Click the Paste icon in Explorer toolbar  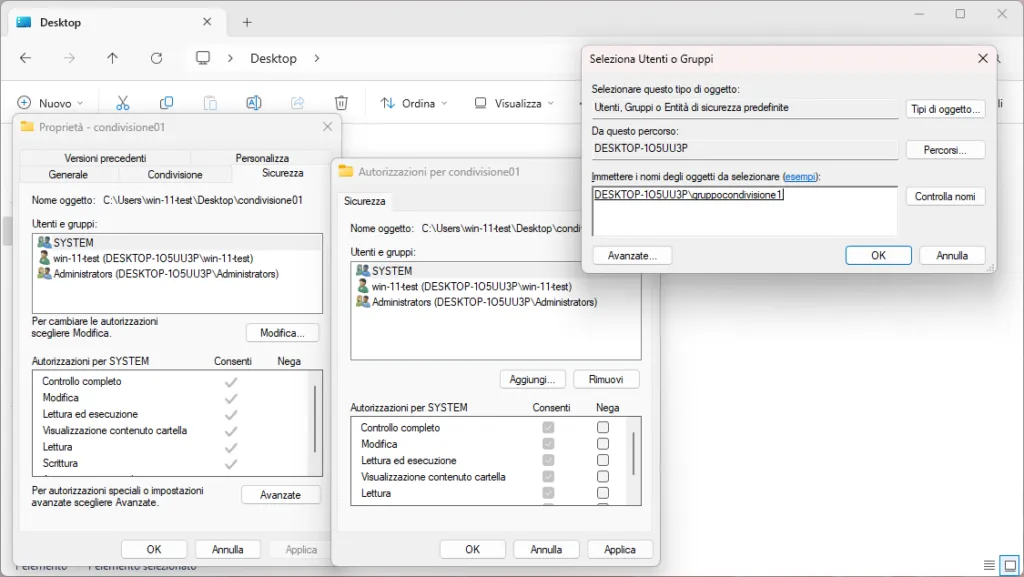tap(210, 102)
